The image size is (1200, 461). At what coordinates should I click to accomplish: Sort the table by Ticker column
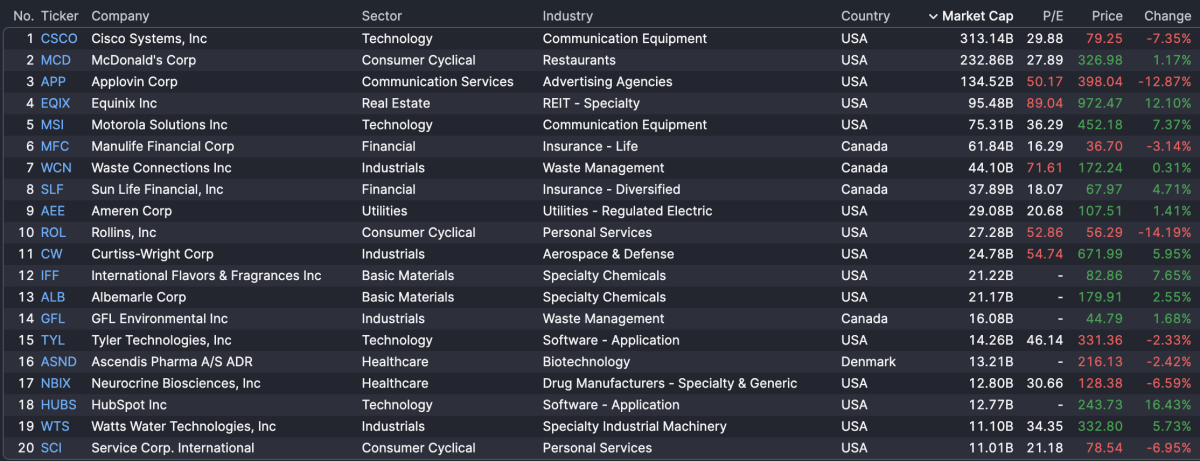59,16
